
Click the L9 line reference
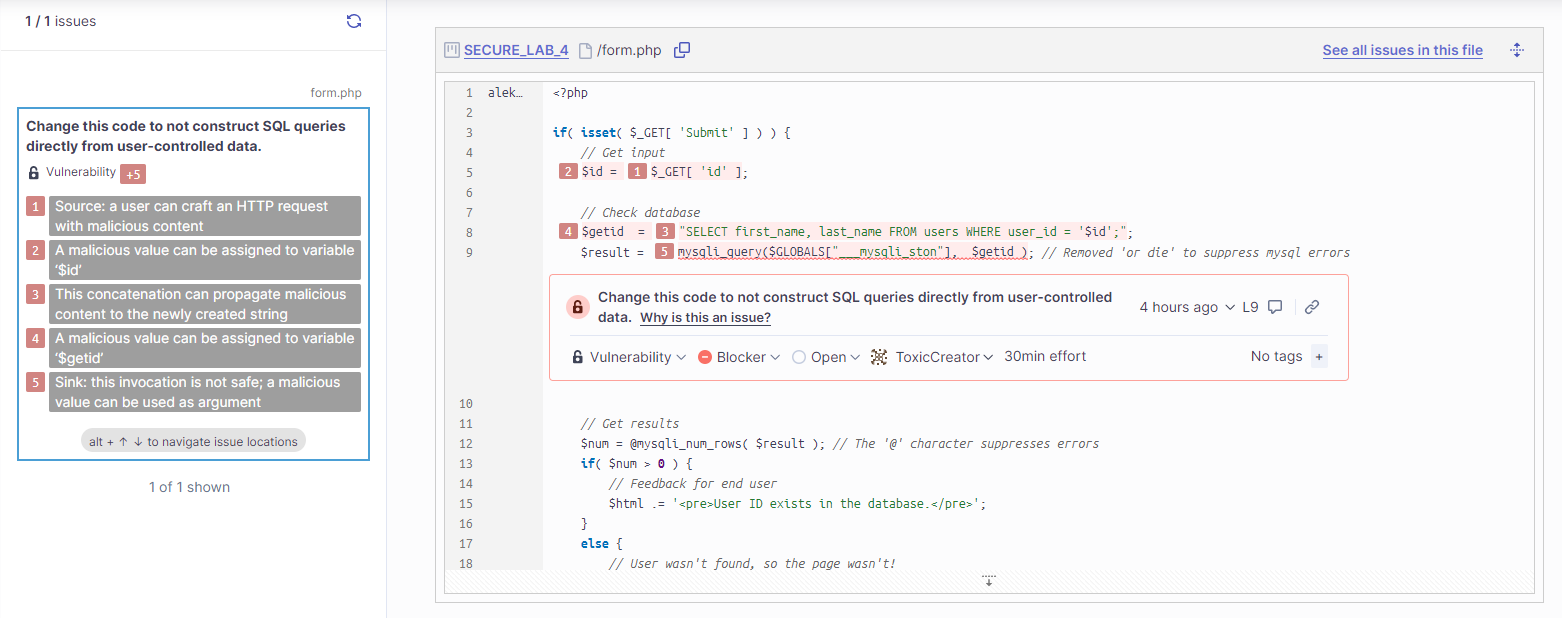(x=1250, y=307)
